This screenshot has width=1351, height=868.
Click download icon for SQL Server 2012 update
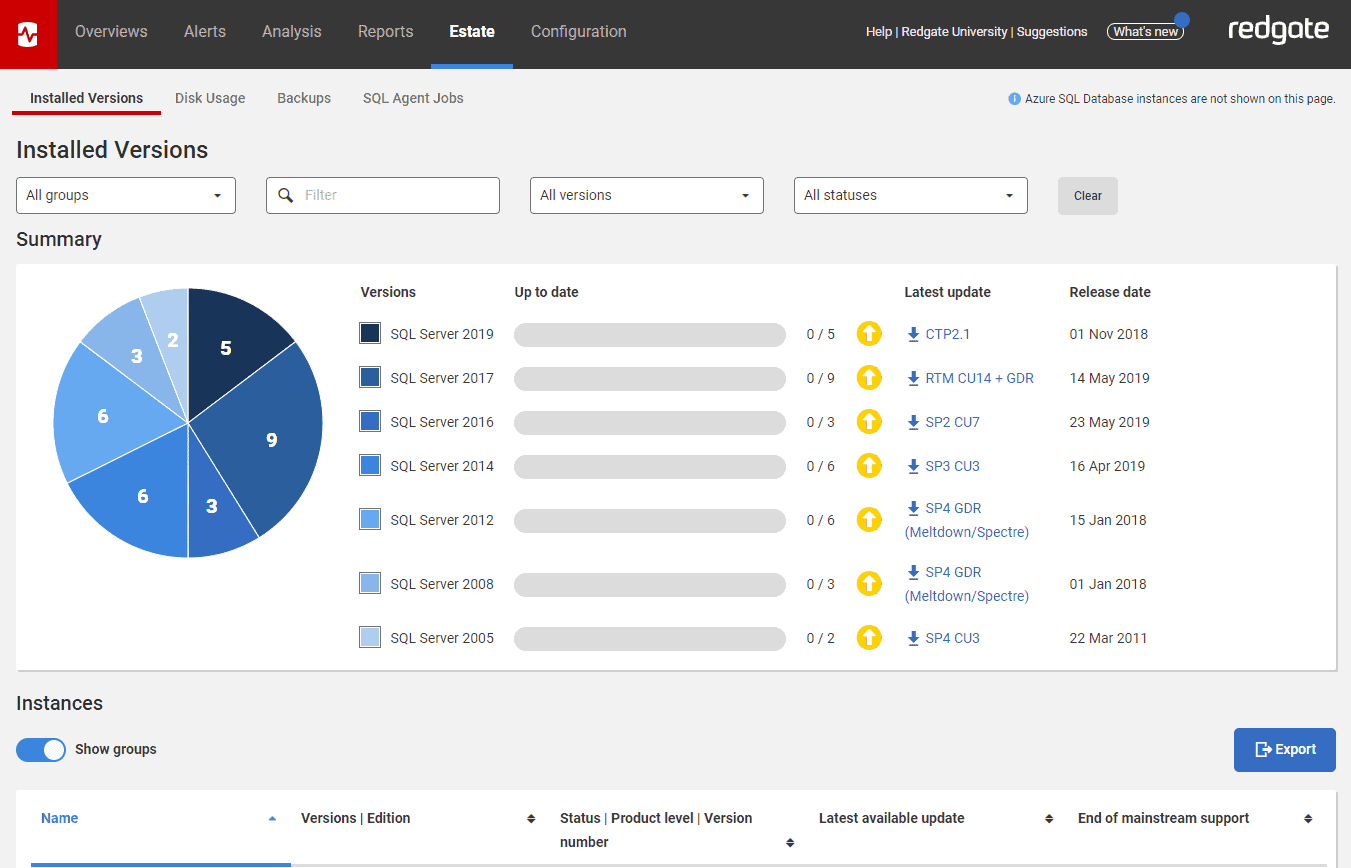(x=913, y=508)
